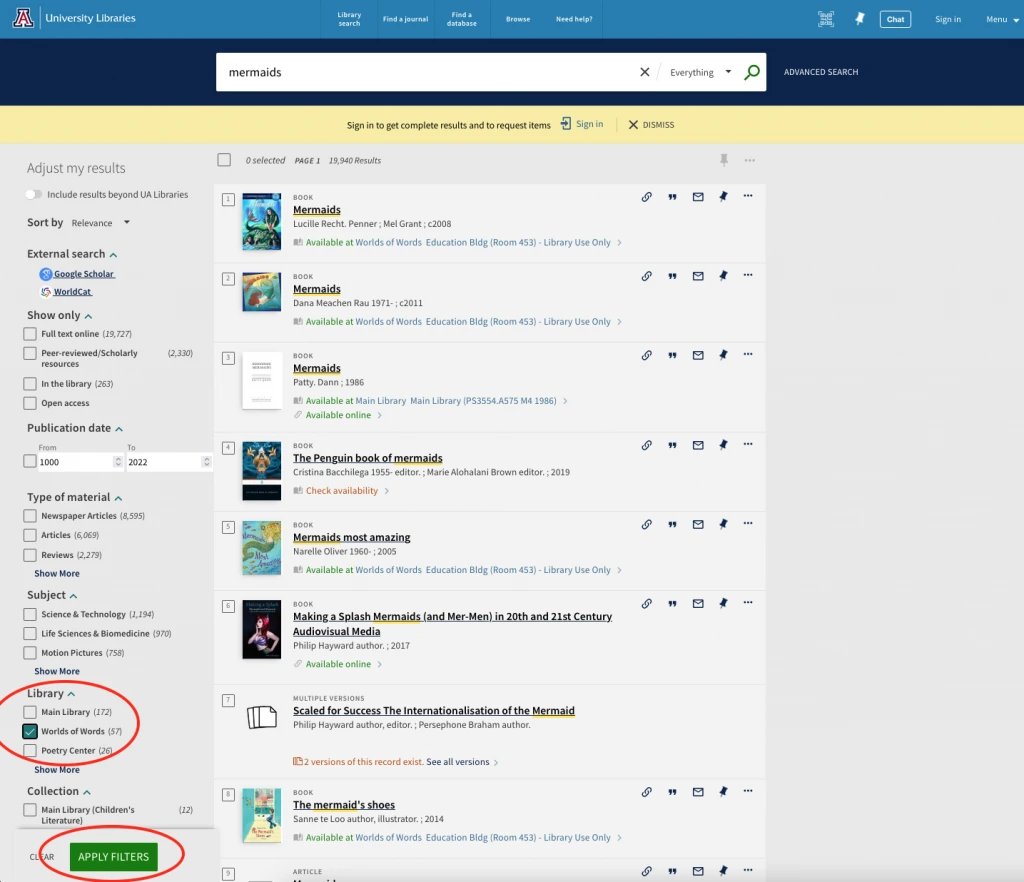Open the QR code scanner icon in header
The width and height of the screenshot is (1024, 882).
click(825, 19)
